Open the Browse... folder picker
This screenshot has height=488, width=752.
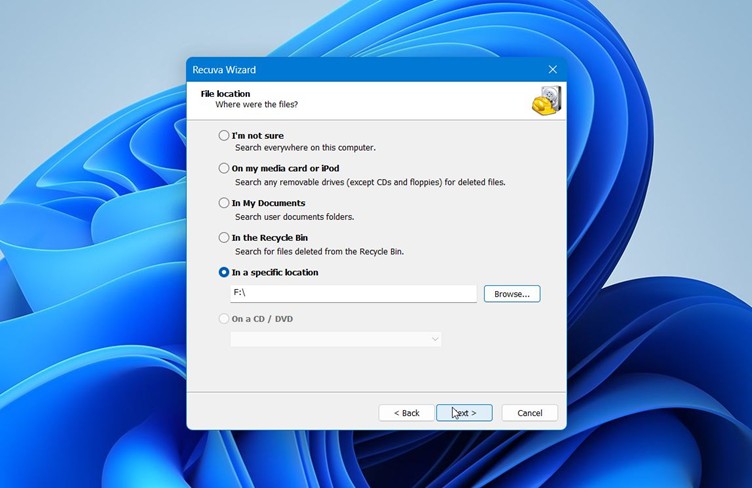(512, 294)
